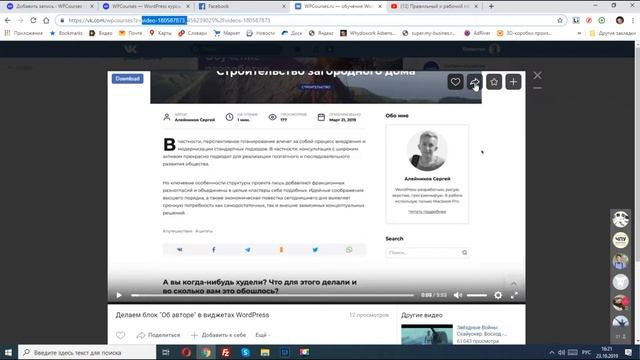The image size is (640, 360).
Task: Go to browser home page
Action: 46,20
